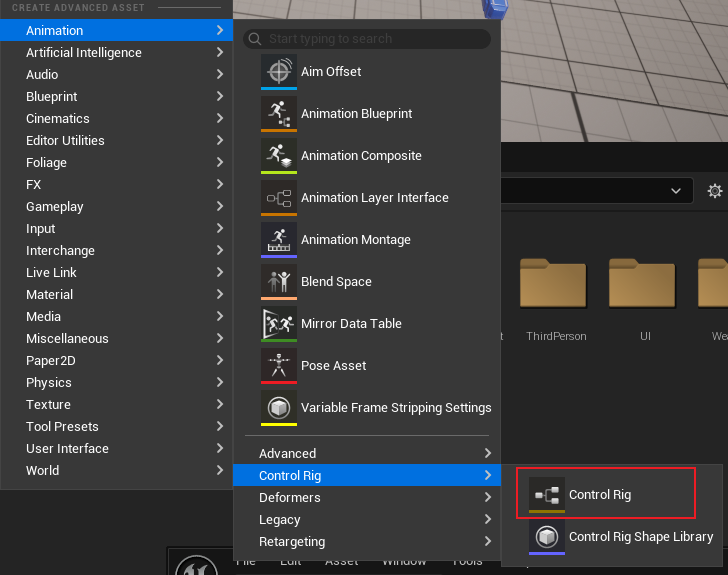Expand the Advanced submenu
This screenshot has width=728, height=575.
click(x=367, y=453)
